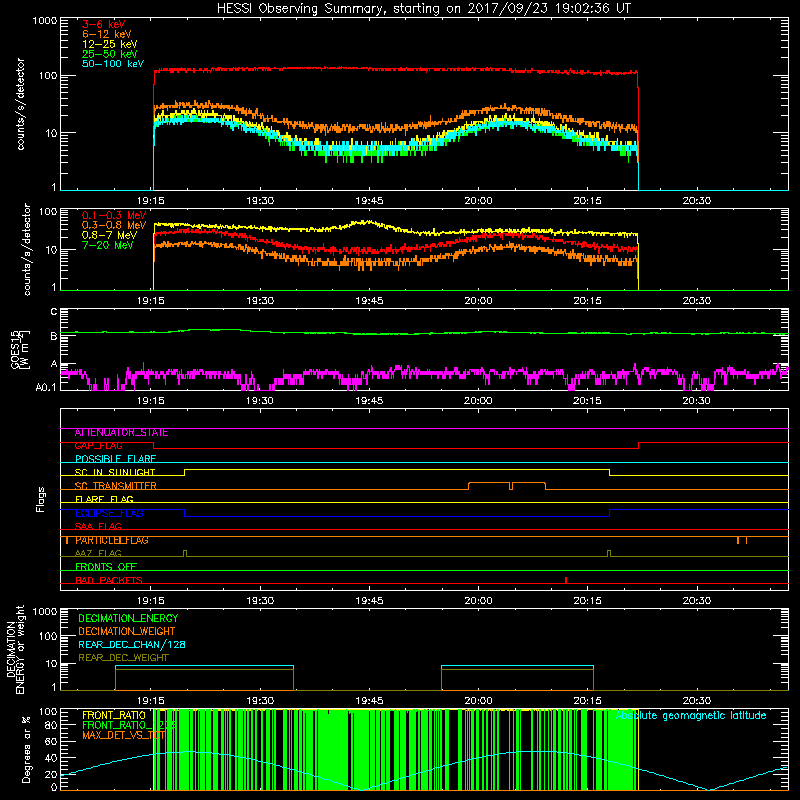Click the Absolute geomagnetic latitude label

691,716
